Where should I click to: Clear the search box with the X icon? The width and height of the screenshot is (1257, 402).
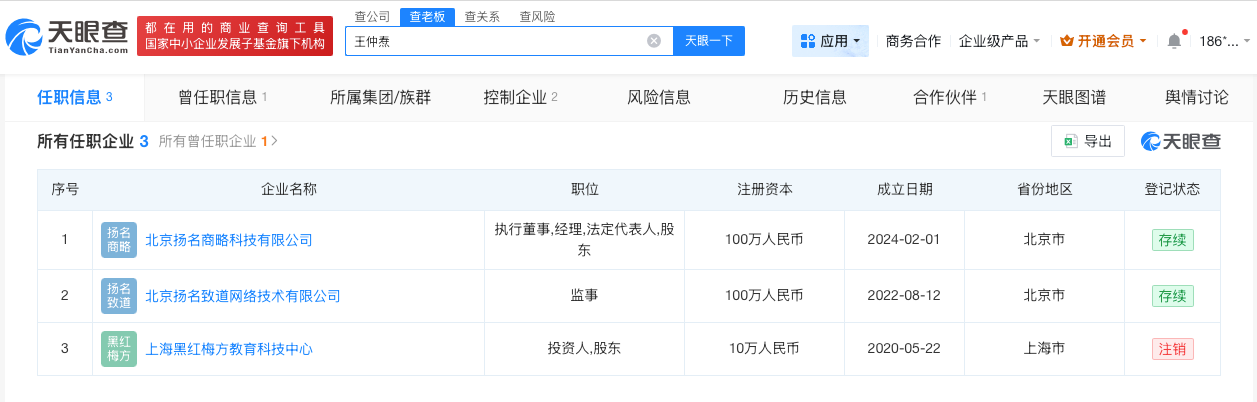point(654,41)
